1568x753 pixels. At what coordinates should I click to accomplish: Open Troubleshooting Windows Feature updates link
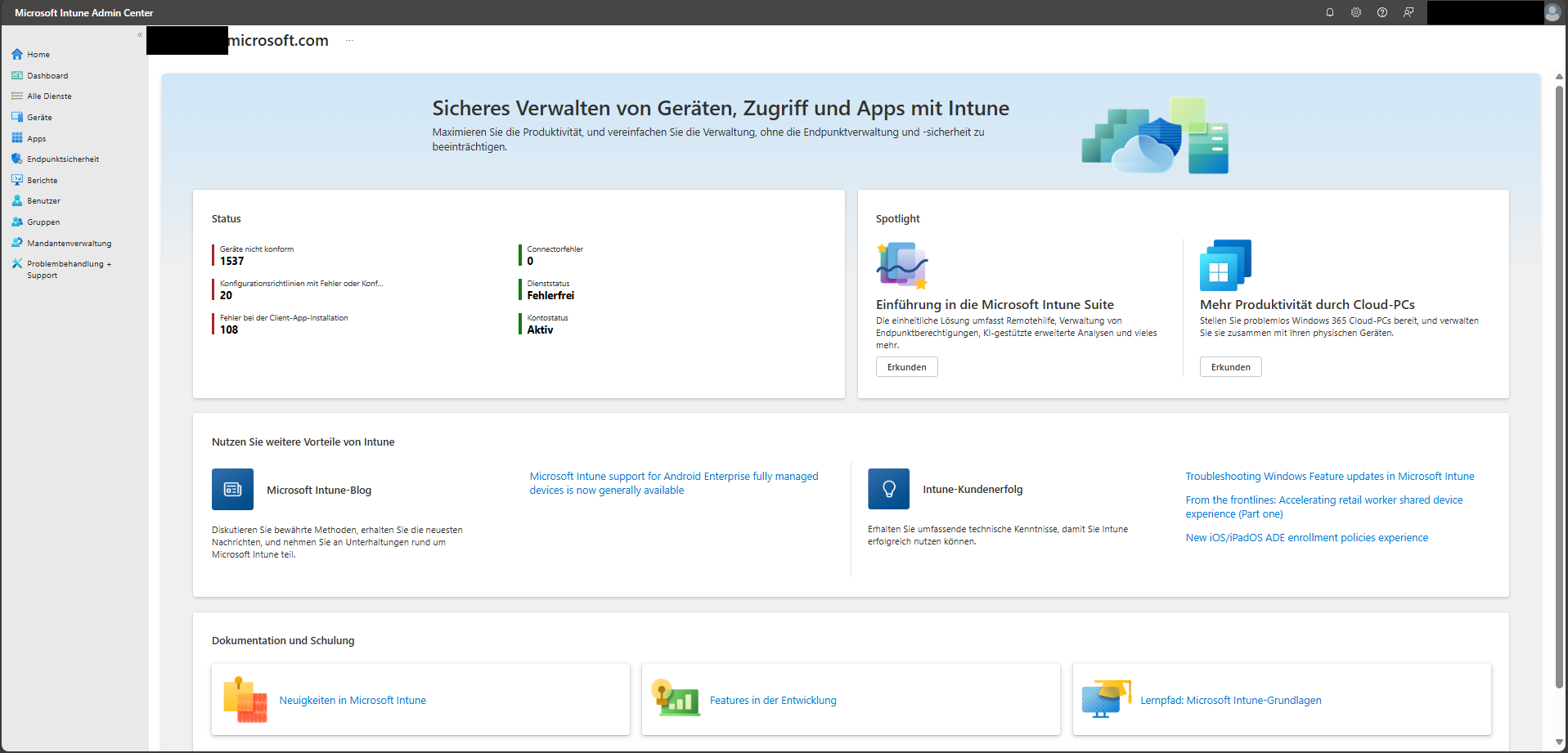pyautogui.click(x=1330, y=476)
